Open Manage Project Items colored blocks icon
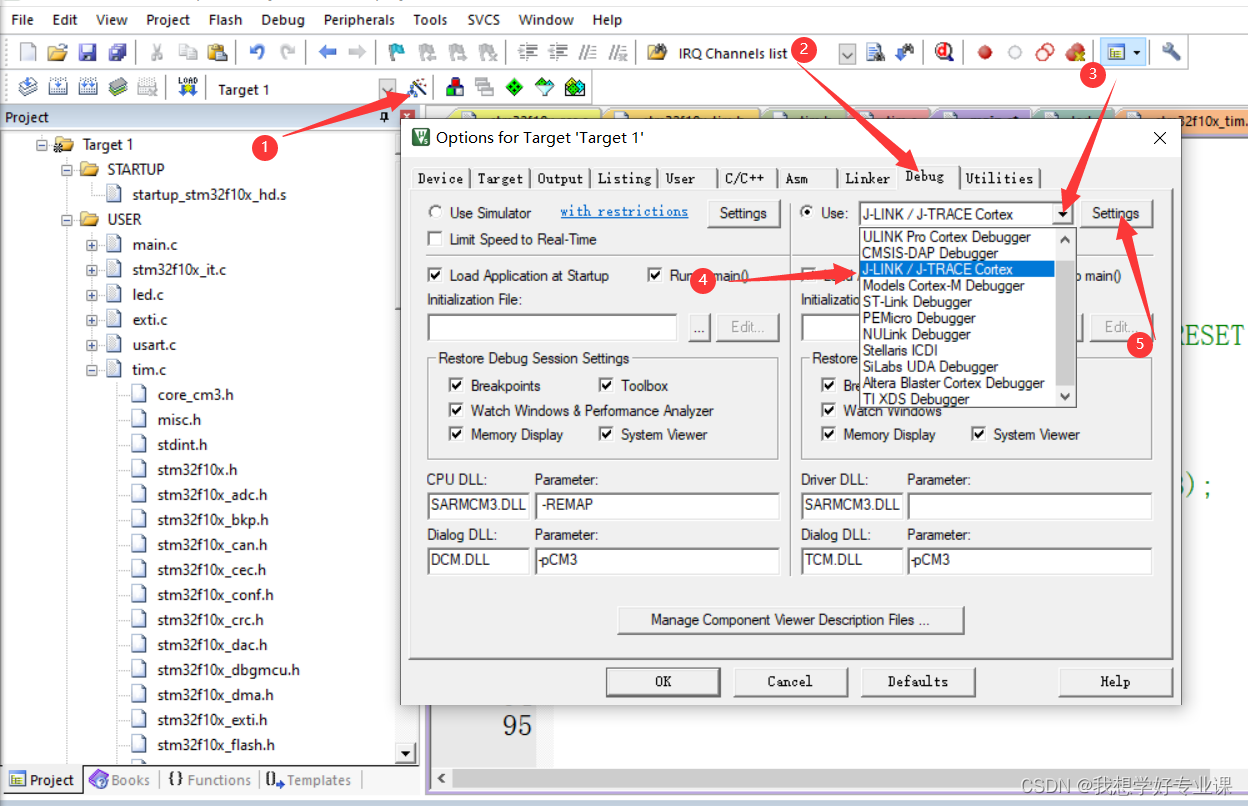This screenshot has width=1248, height=806. (454, 88)
